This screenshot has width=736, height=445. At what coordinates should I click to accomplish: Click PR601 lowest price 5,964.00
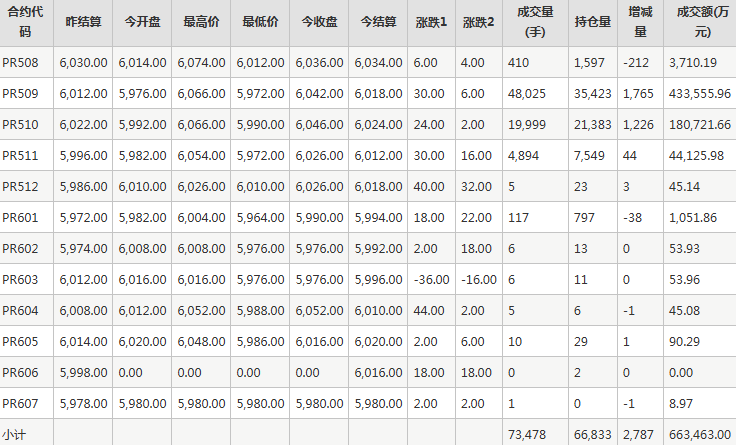260,217
